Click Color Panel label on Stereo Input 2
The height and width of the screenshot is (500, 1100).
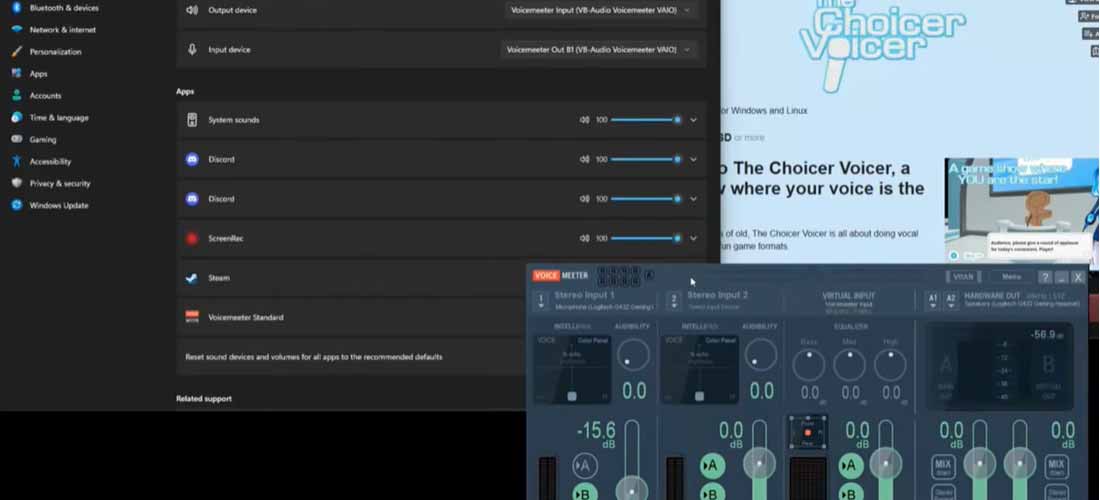[x=721, y=341]
